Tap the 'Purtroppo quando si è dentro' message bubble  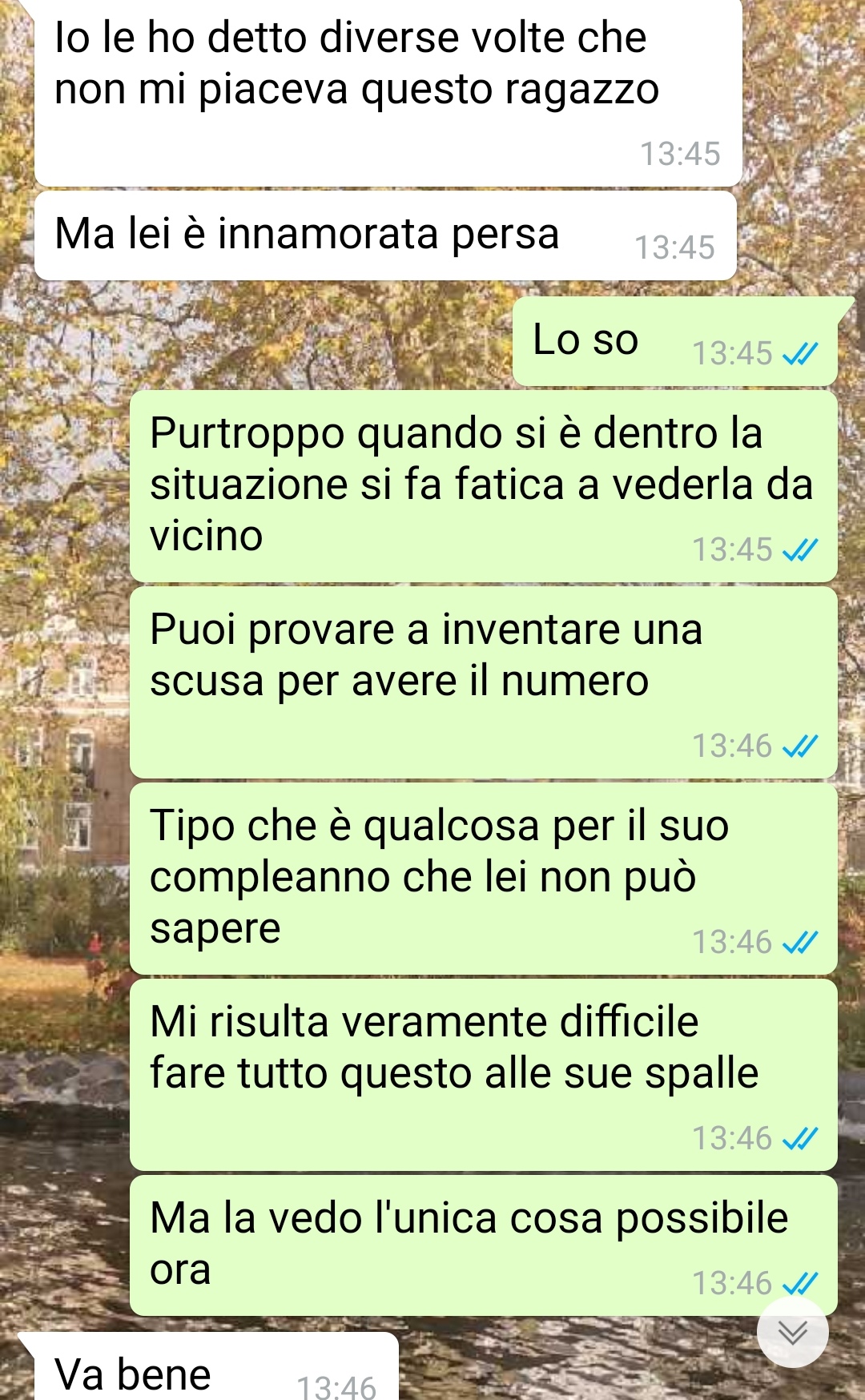484,486
